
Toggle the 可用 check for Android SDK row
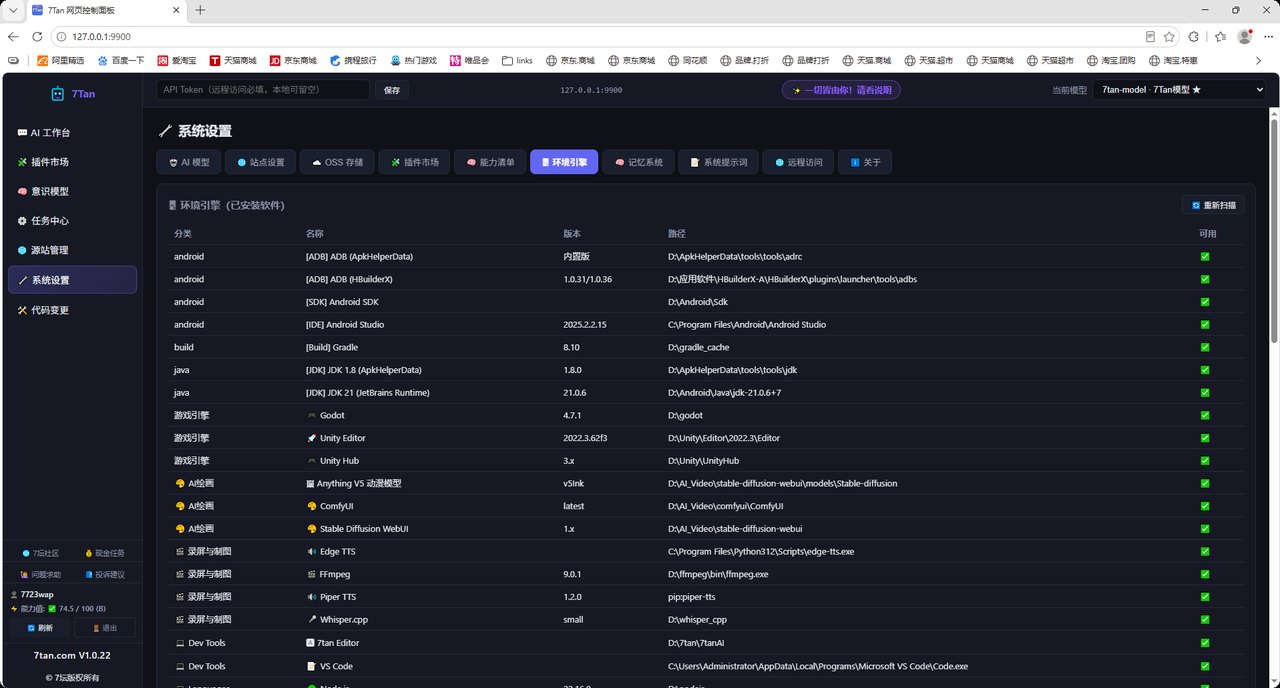(x=1205, y=302)
